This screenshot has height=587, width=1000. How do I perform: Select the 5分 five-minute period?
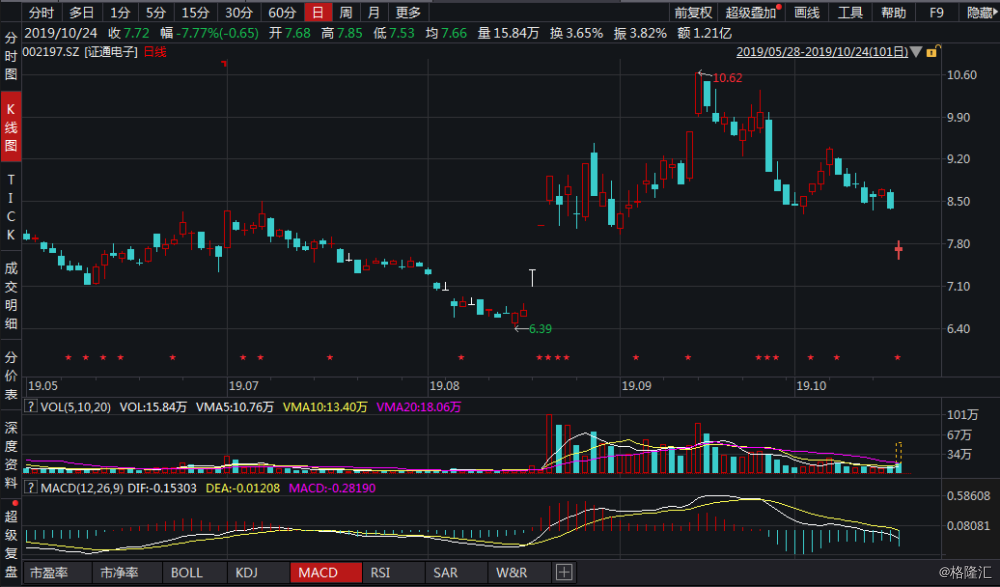[x=156, y=12]
